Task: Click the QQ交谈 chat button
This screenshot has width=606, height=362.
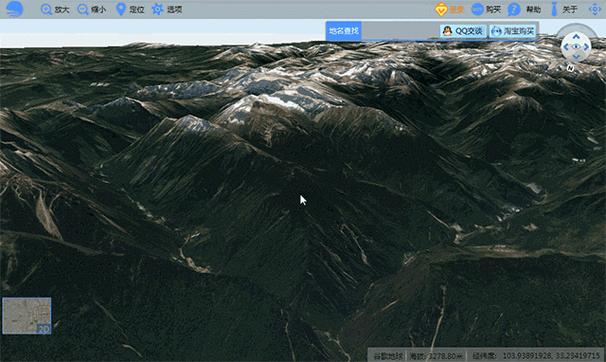Action: click(463, 31)
